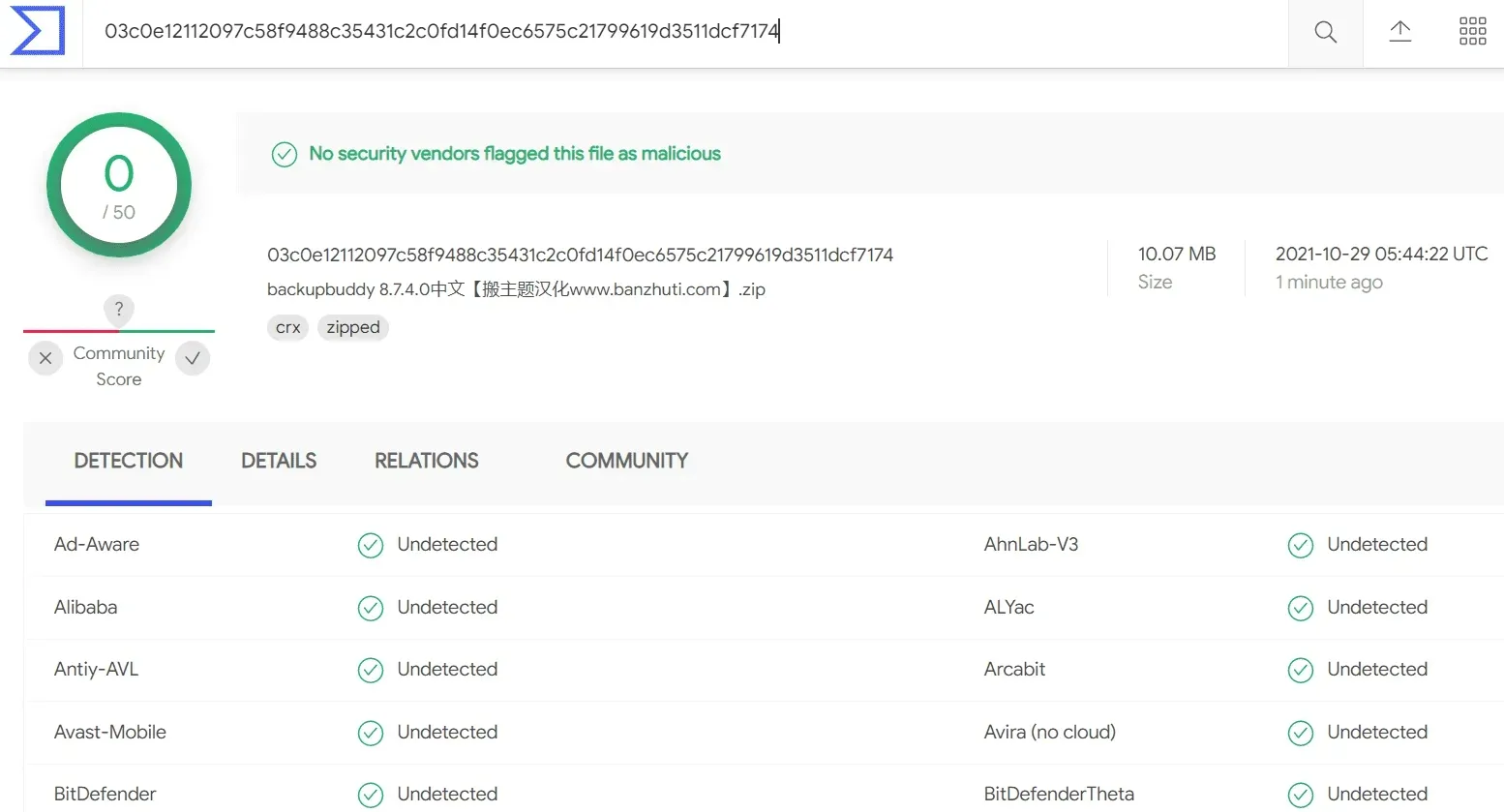The height and width of the screenshot is (812, 1504).
Task: Open the RELATIONS tab
Action: tap(427, 461)
